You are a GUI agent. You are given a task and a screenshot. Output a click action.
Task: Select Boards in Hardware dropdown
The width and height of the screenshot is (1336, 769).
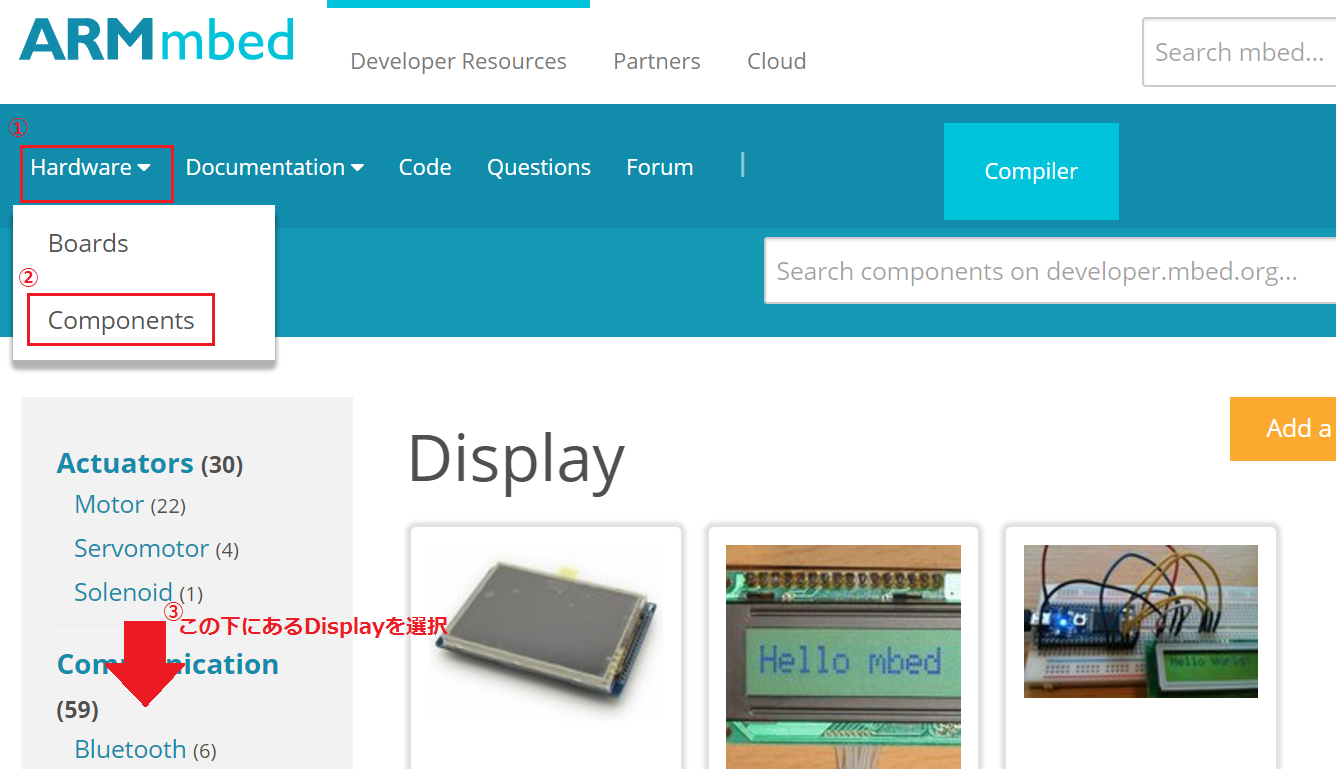(88, 243)
